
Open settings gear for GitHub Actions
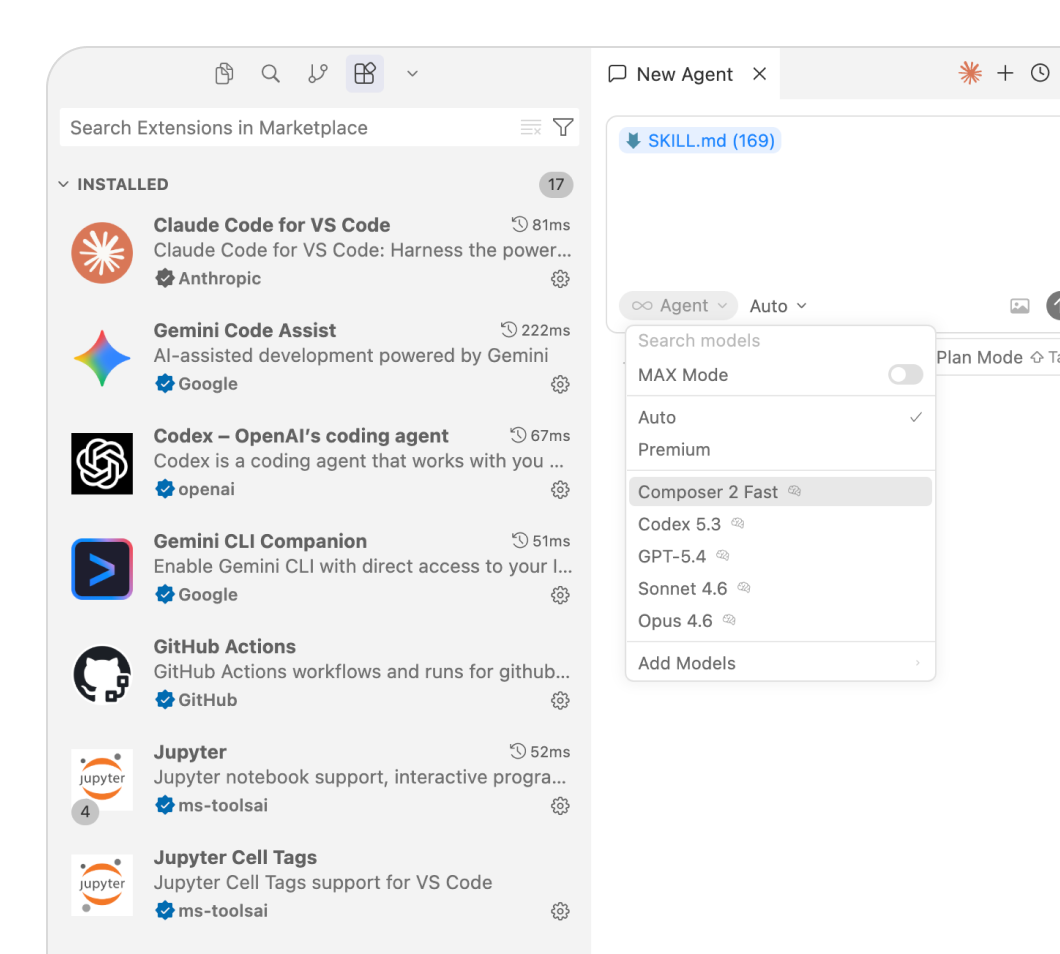560,700
